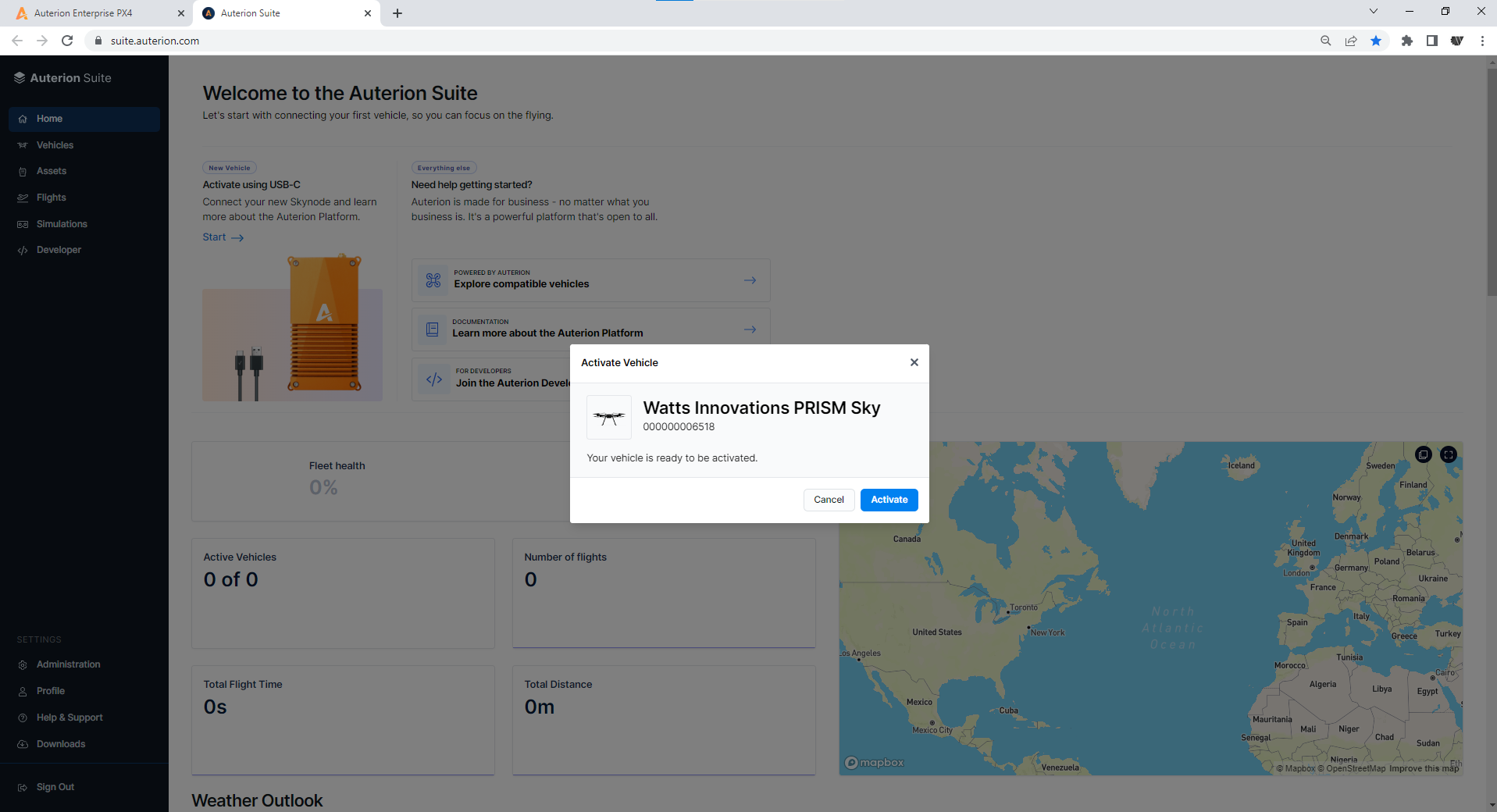1497x812 pixels.
Task: Toggle the map layers button
Action: (1423, 454)
